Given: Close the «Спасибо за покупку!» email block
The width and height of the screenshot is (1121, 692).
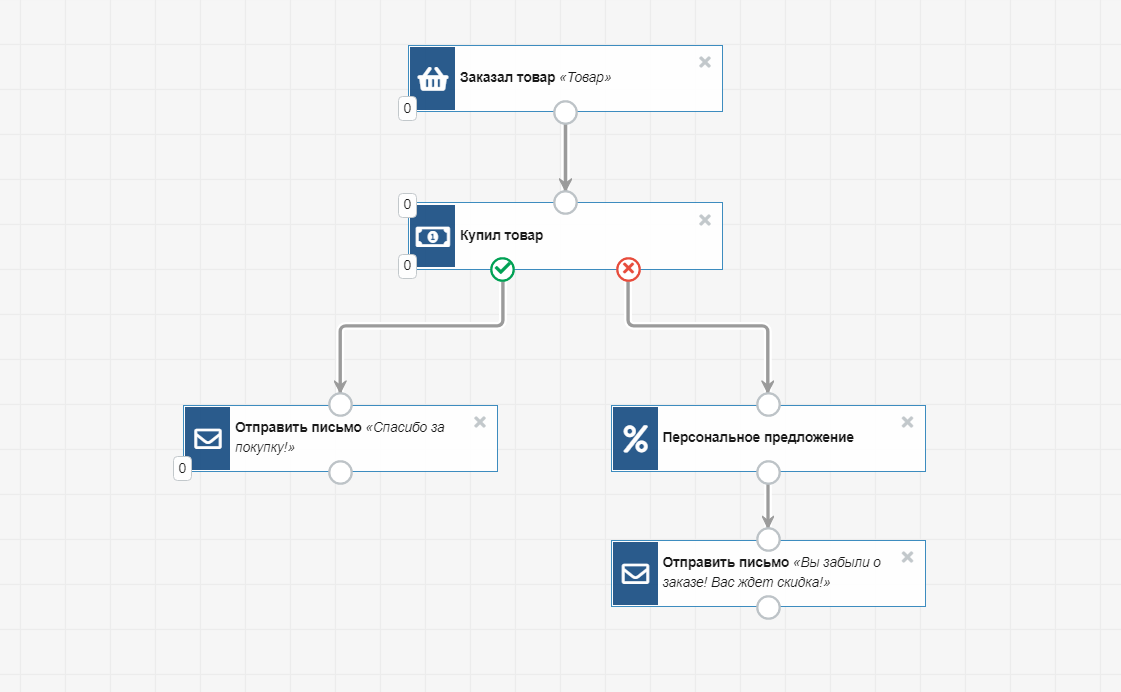Looking at the screenshot, I should (479, 422).
